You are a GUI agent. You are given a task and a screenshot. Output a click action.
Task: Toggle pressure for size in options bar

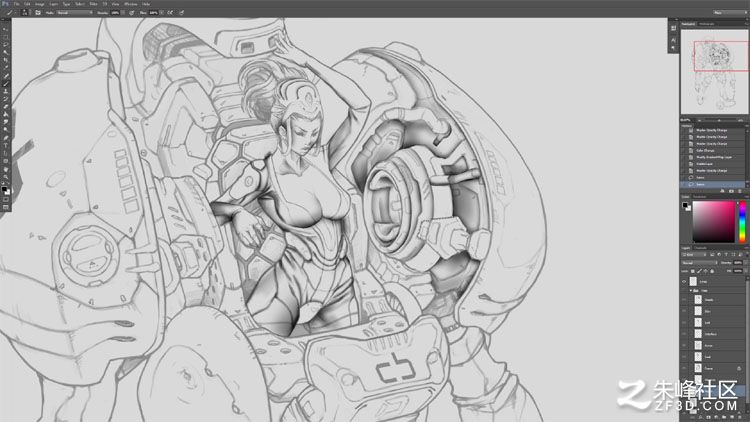(181, 12)
